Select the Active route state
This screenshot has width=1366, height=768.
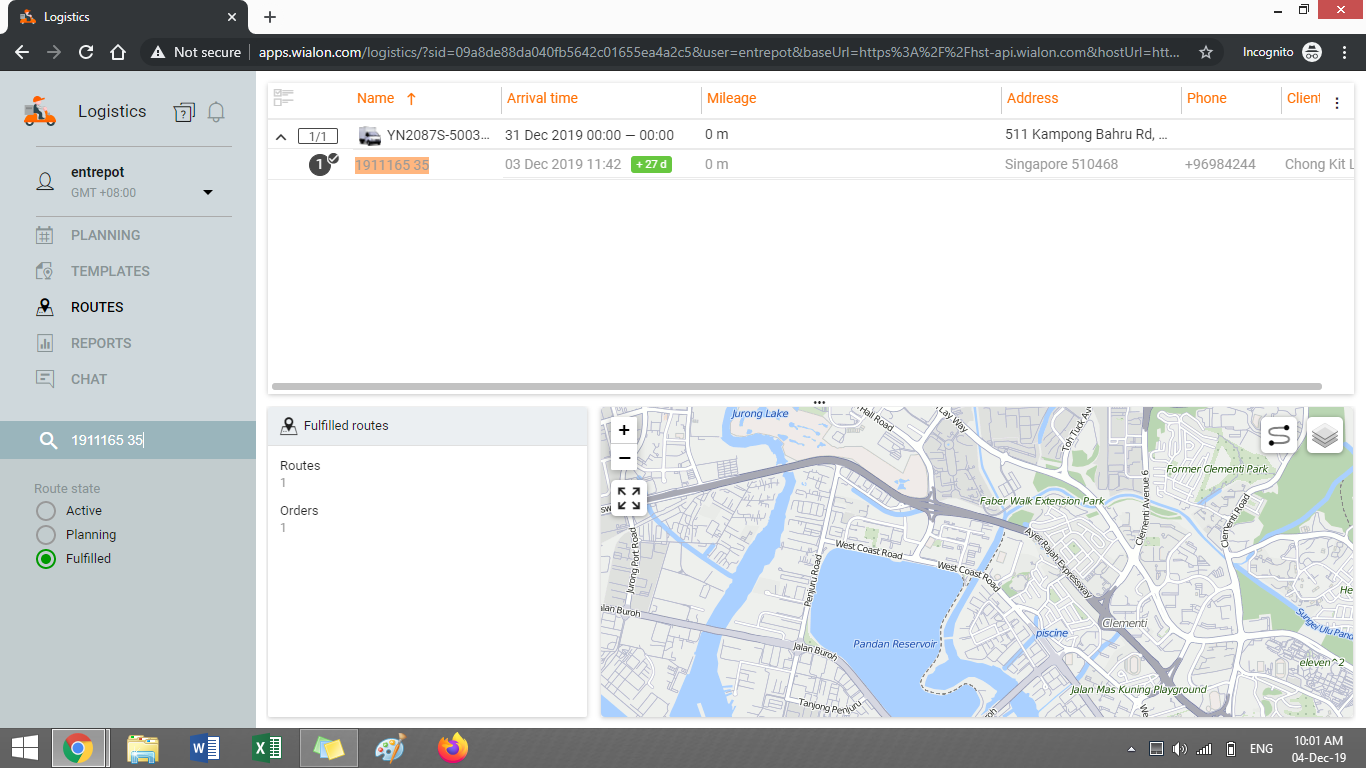point(46,511)
